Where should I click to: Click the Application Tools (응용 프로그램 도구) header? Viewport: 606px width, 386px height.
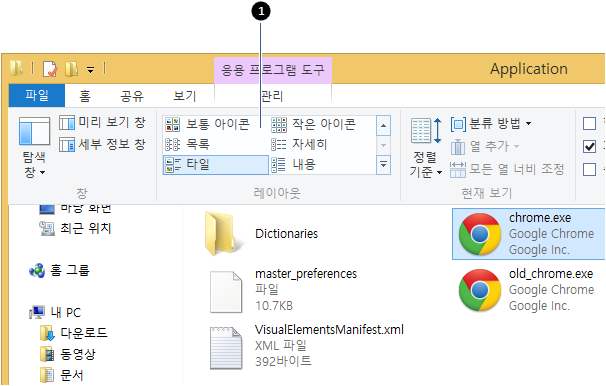tap(273, 70)
